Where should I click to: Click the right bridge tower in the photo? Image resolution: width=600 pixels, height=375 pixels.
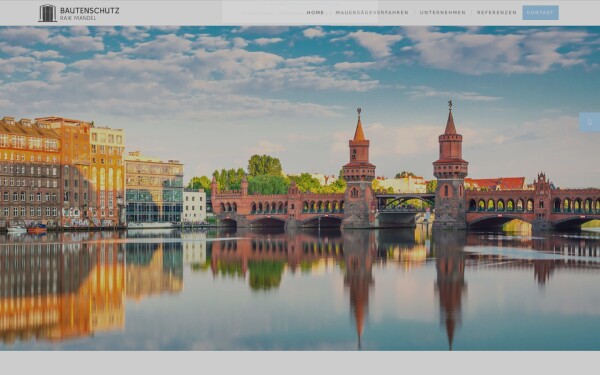pos(450,165)
